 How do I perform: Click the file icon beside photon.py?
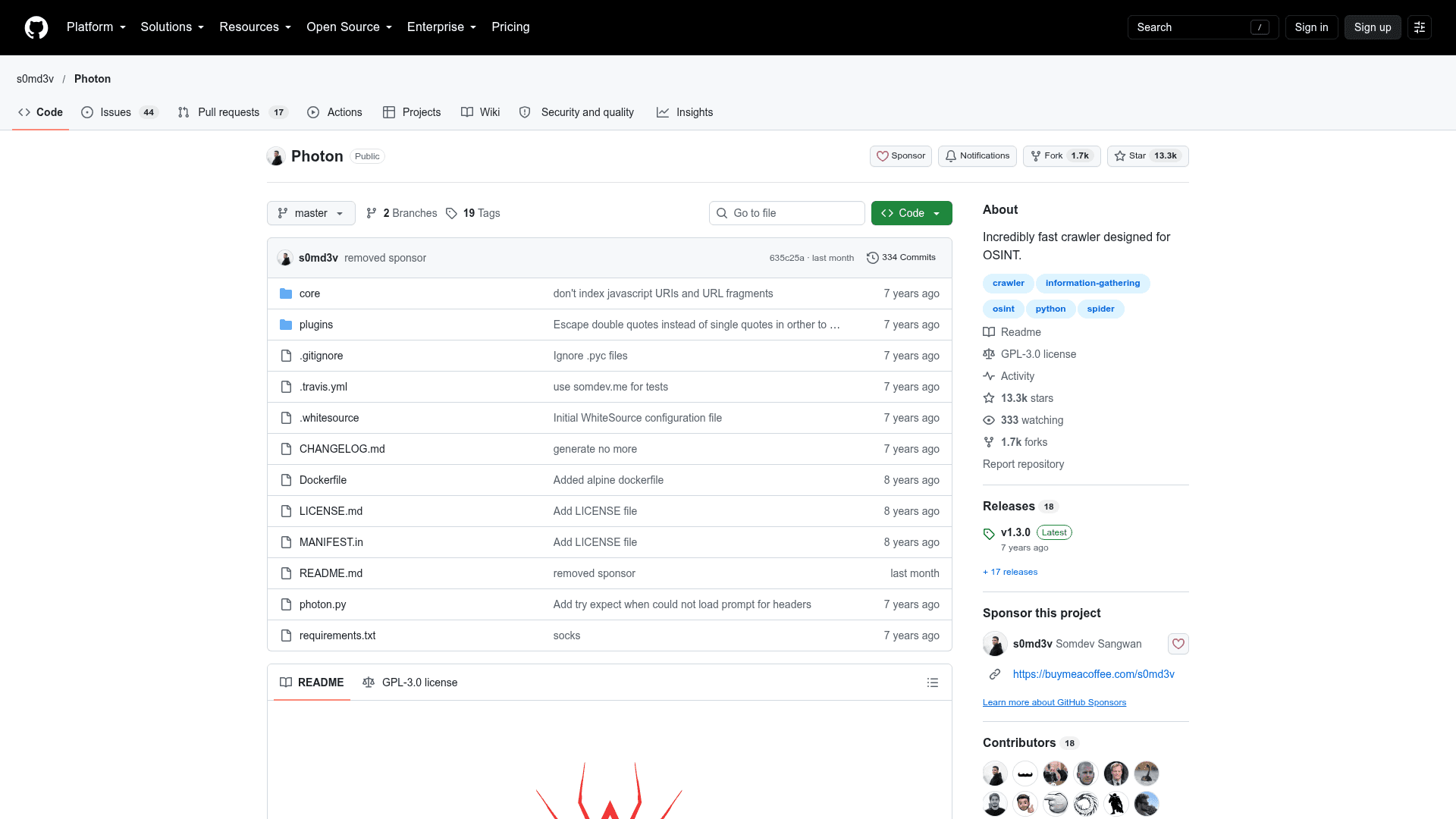286,604
